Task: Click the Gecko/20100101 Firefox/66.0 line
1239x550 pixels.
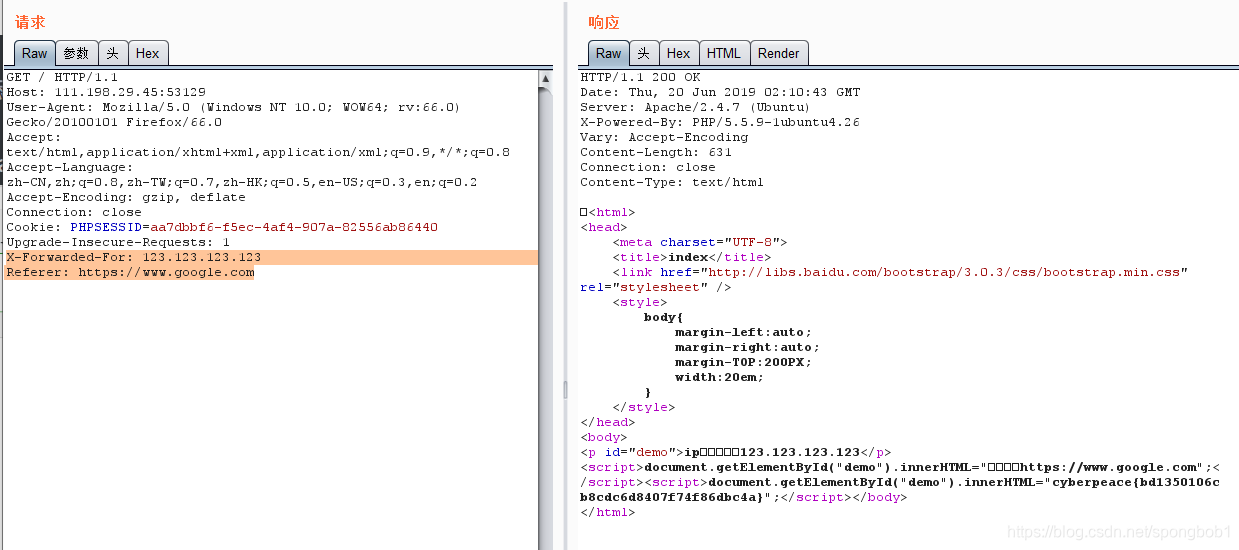Action: 114,122
